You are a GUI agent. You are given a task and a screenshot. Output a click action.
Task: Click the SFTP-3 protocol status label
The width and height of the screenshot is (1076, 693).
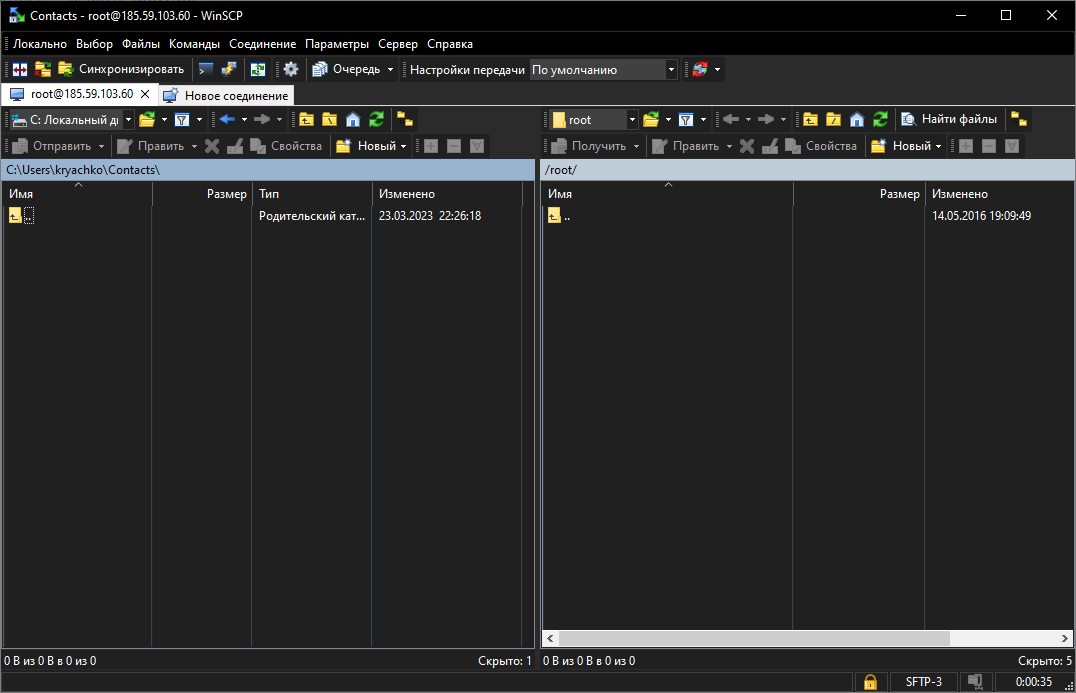coord(923,682)
